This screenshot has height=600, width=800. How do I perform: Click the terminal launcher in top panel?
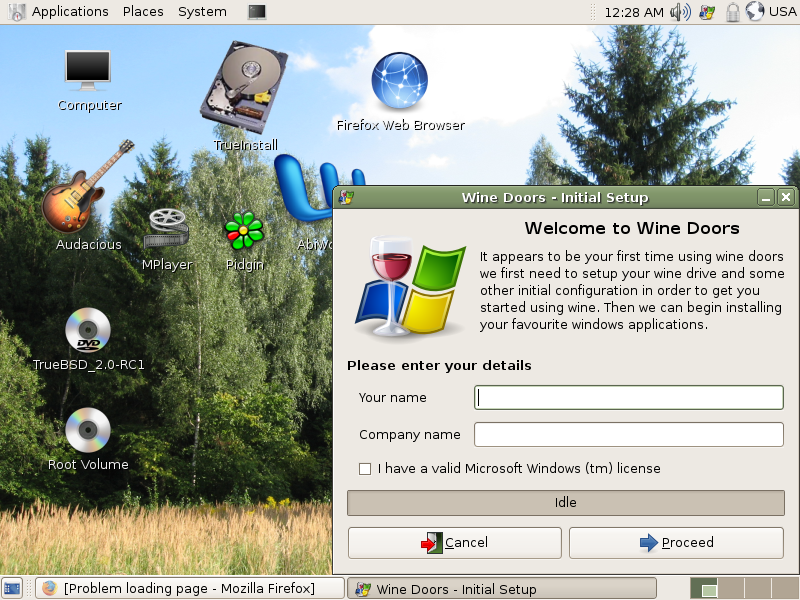point(257,12)
